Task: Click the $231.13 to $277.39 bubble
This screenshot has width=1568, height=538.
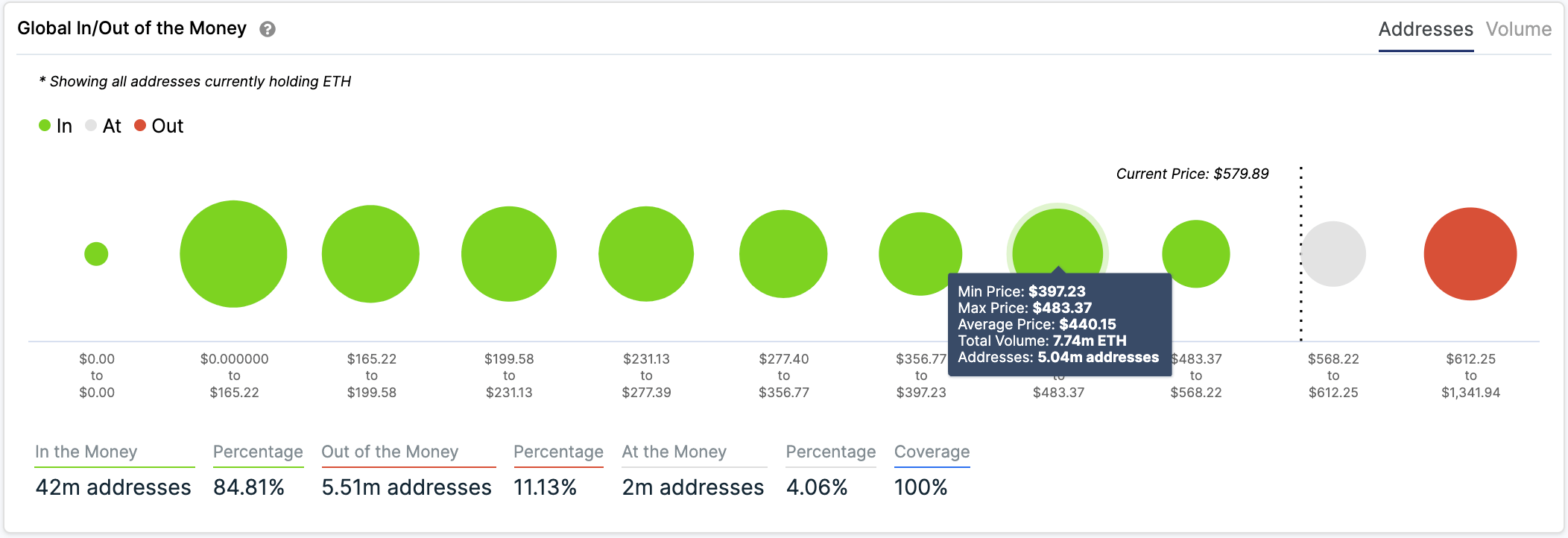Action: (646, 254)
